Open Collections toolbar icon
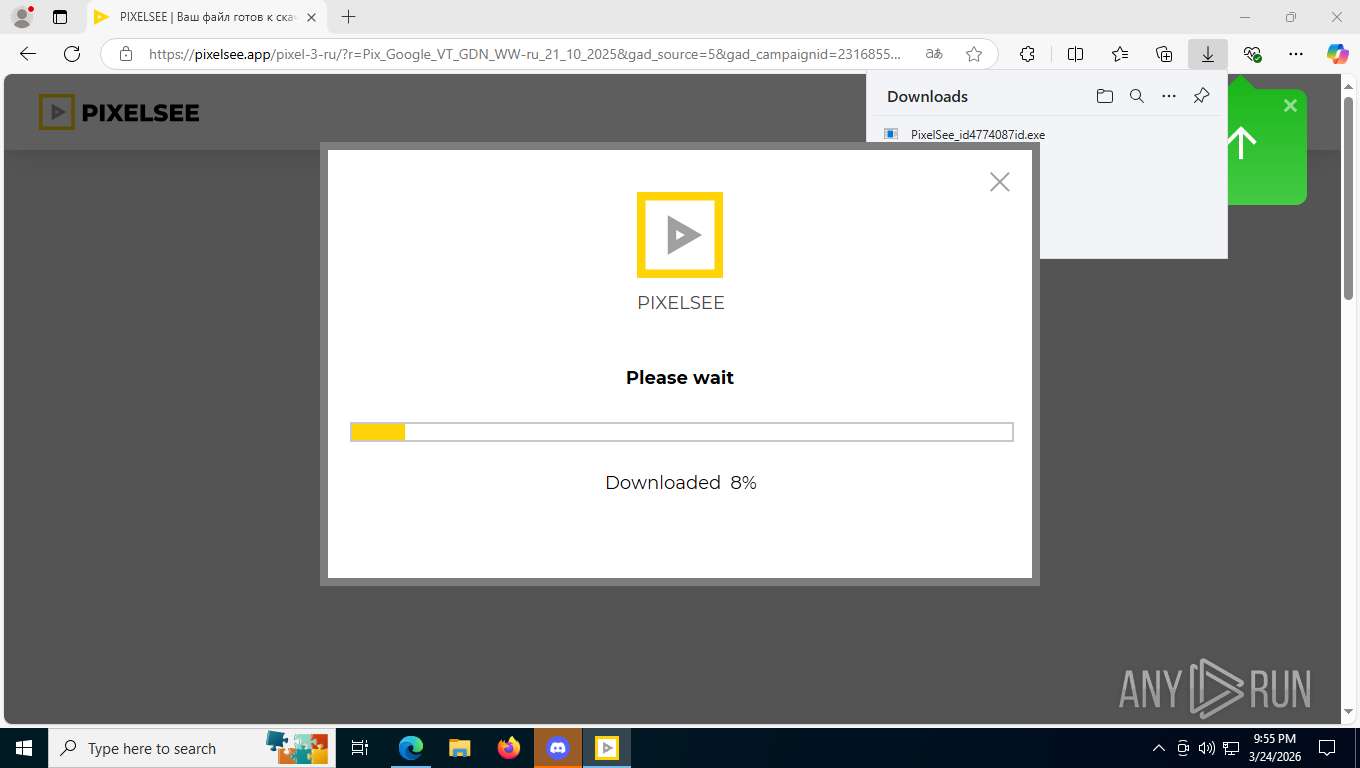Screen dimensions: 1360x768 click(1163, 54)
